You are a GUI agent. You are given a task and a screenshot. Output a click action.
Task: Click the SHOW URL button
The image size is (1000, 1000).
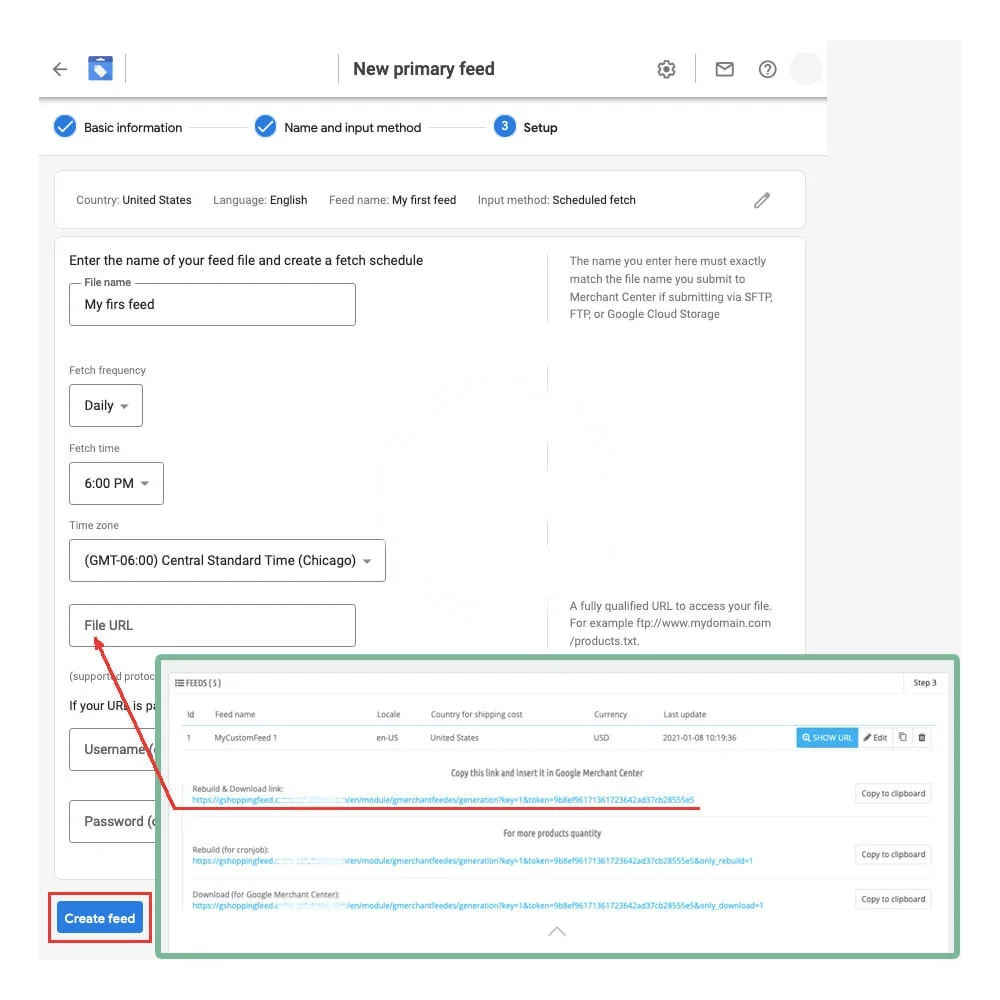(826, 738)
